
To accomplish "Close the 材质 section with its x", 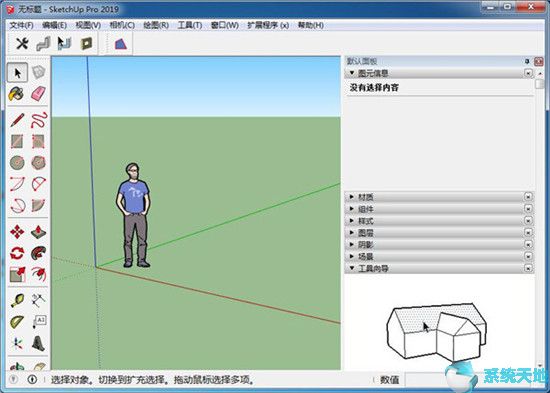I will pos(528,197).
